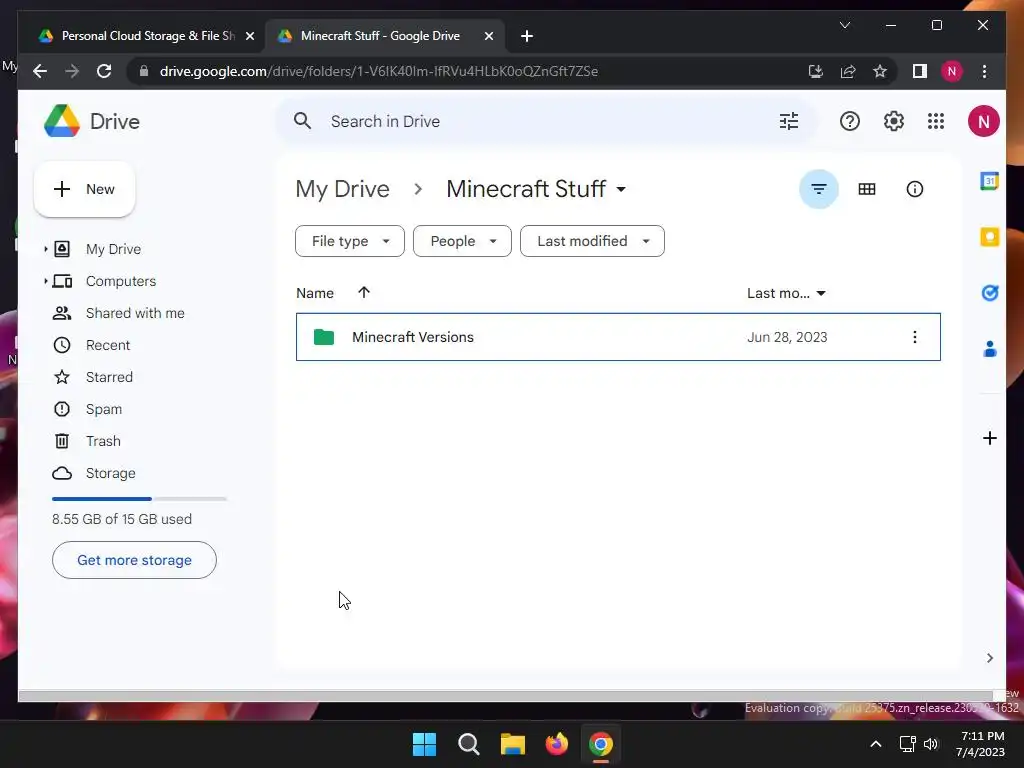This screenshot has height=768, width=1024.
Task: Toggle the Chrome side panel button
Action: click(920, 71)
